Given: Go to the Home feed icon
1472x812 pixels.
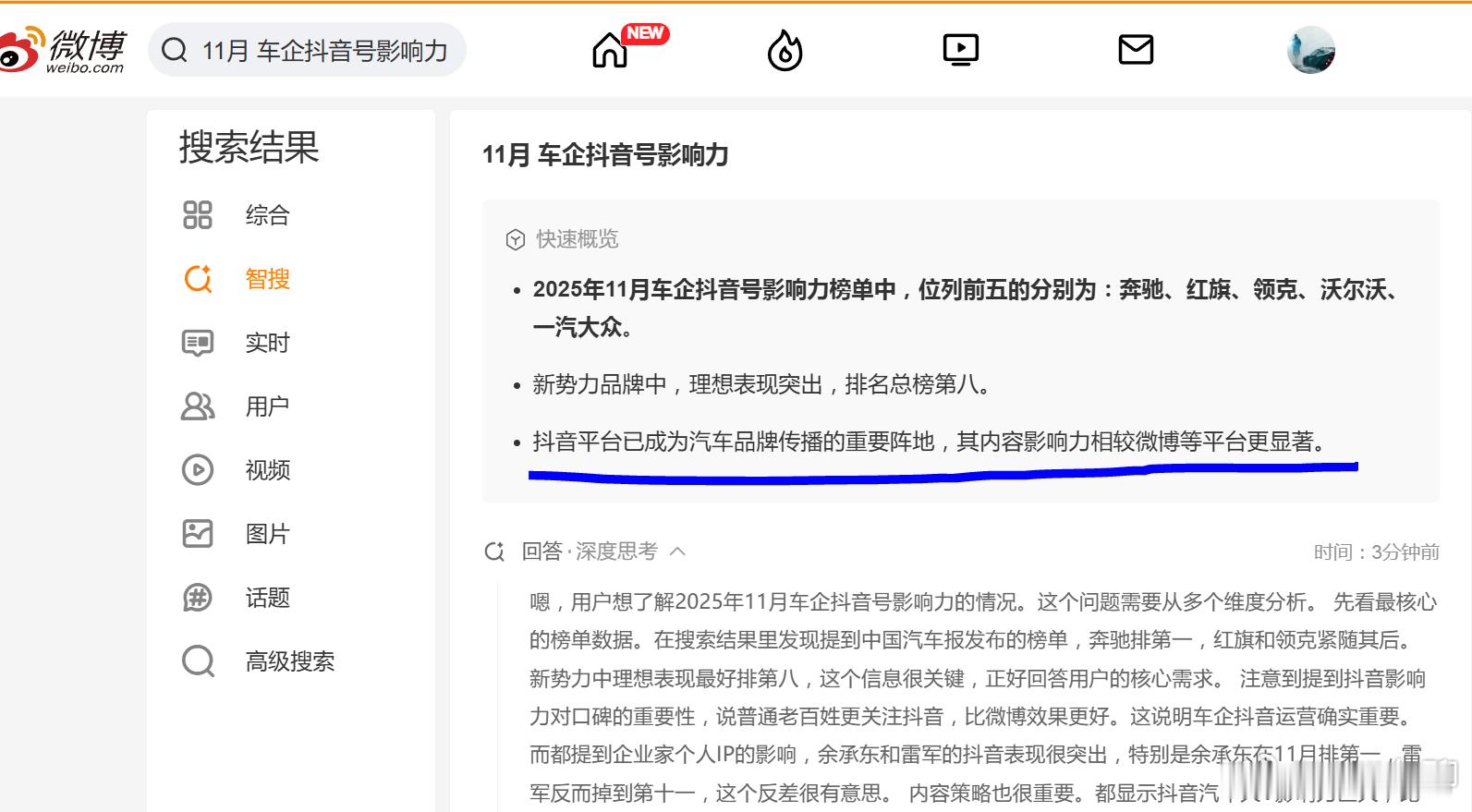Looking at the screenshot, I should click(x=610, y=50).
